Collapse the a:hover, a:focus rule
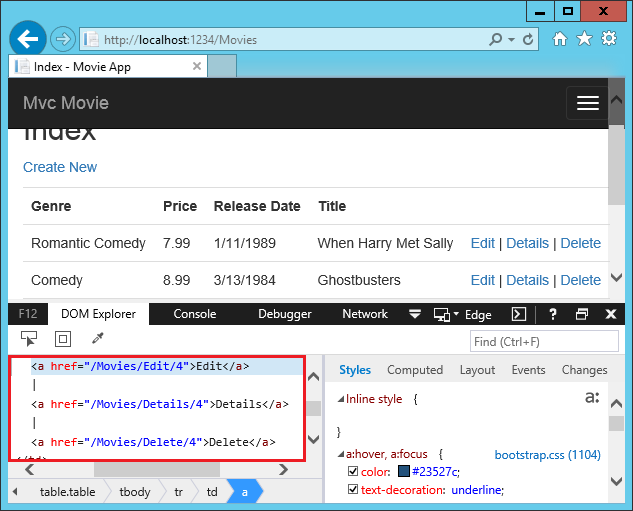Screen dimensions: 633x511 pyautogui.click(x=338, y=455)
